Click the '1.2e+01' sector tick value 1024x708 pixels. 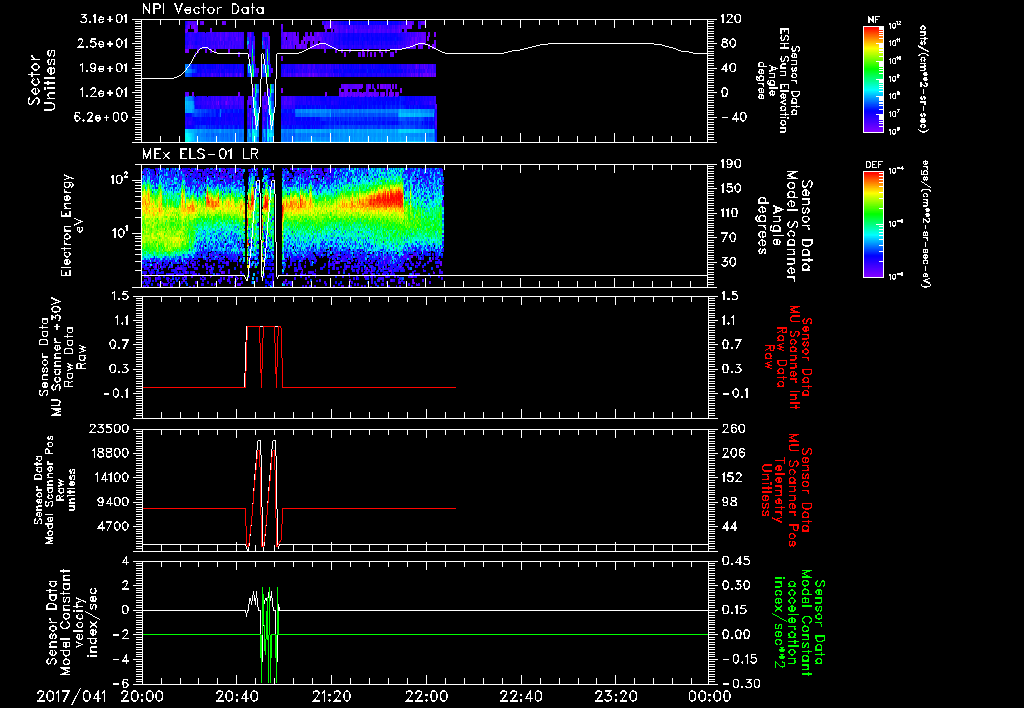point(104,93)
